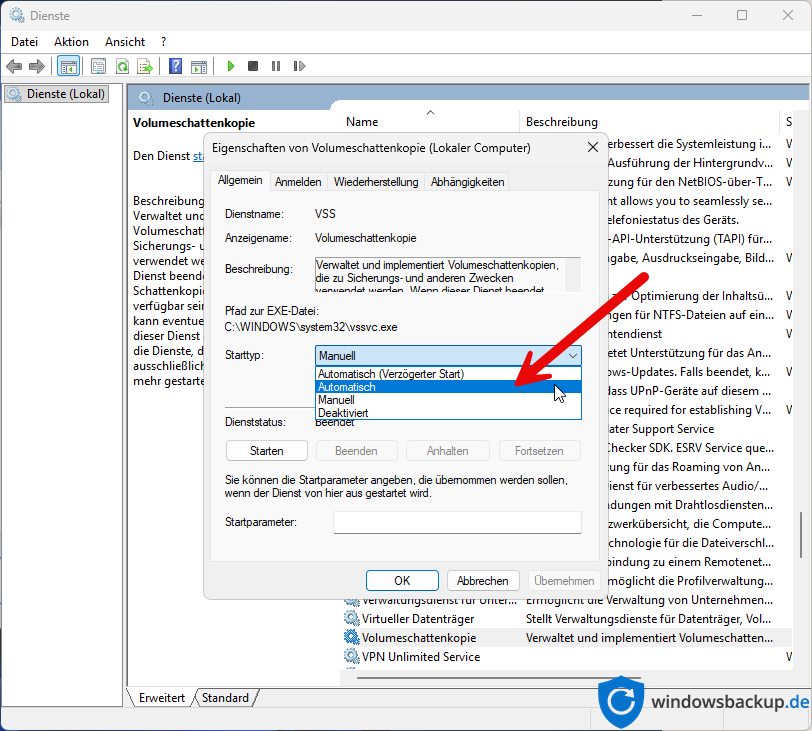The width and height of the screenshot is (812, 731).
Task: Stop the service with the black square icon
Action: click(x=253, y=66)
